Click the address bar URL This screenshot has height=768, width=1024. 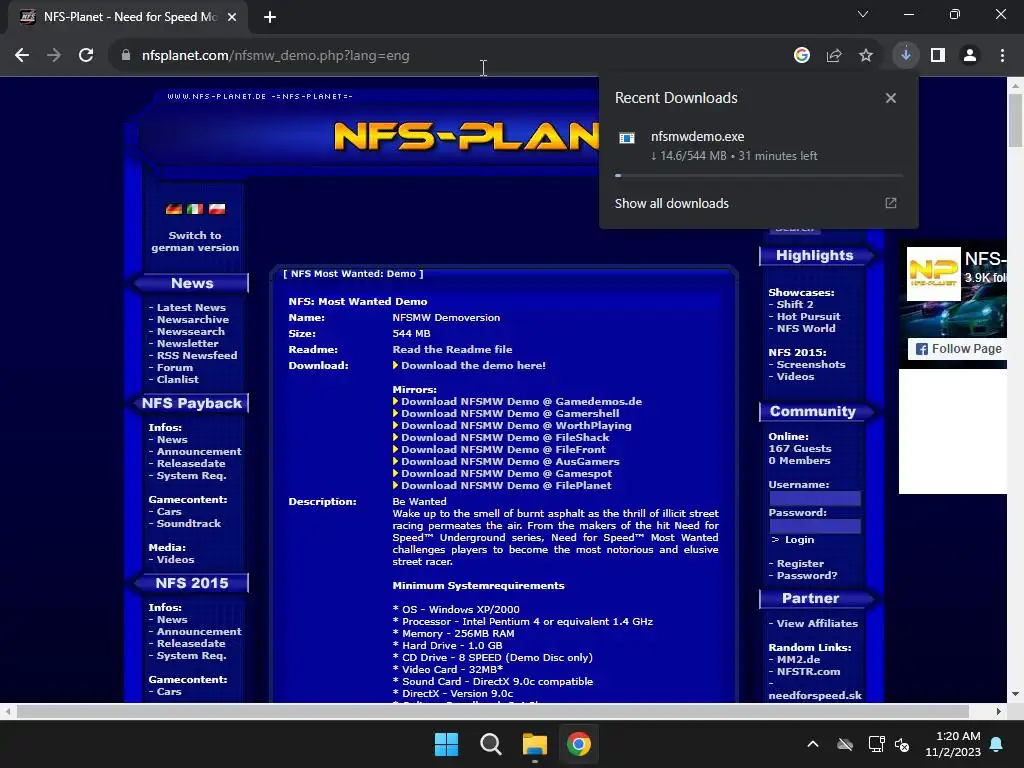point(276,56)
